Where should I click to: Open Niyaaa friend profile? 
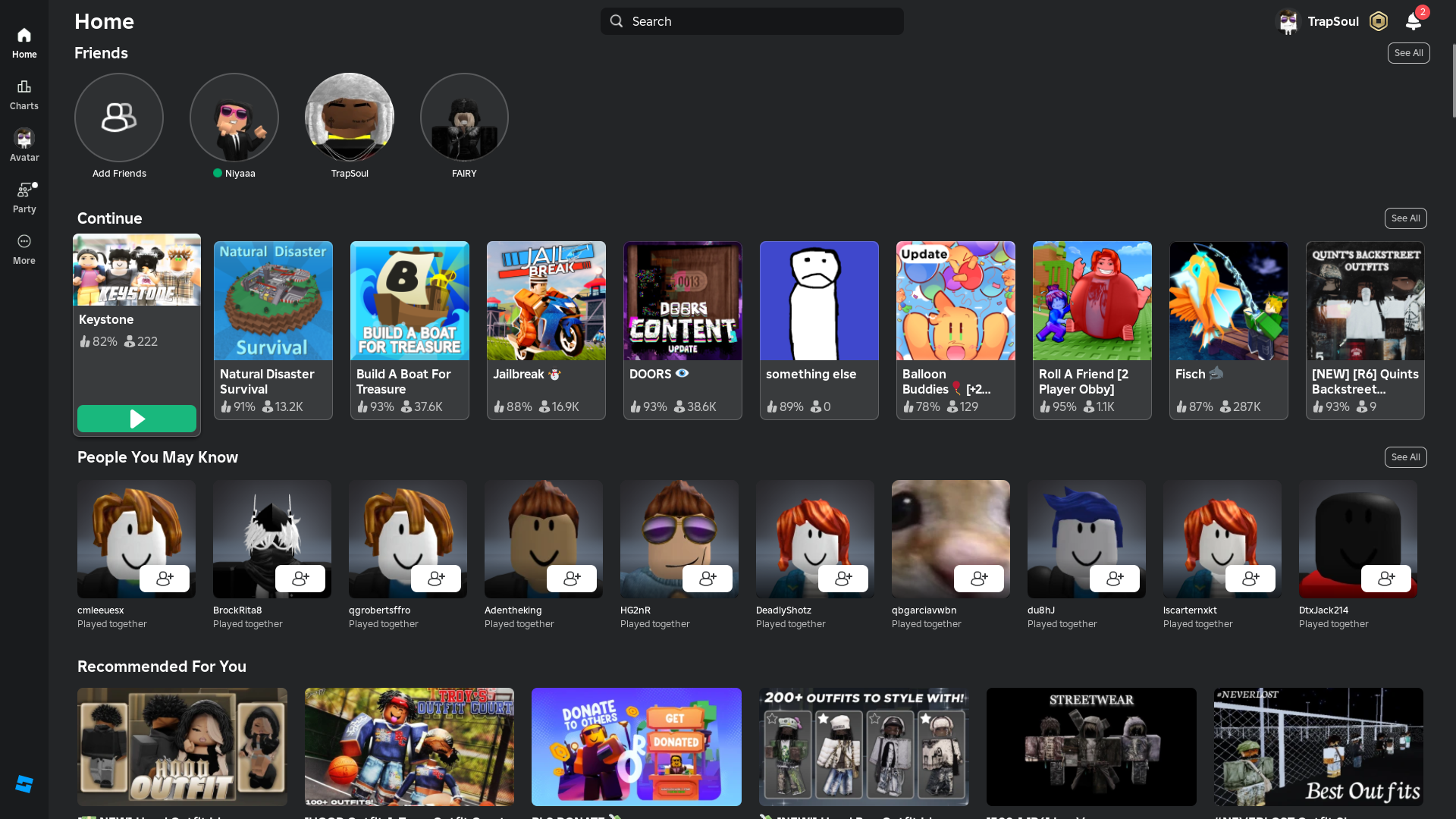click(234, 118)
